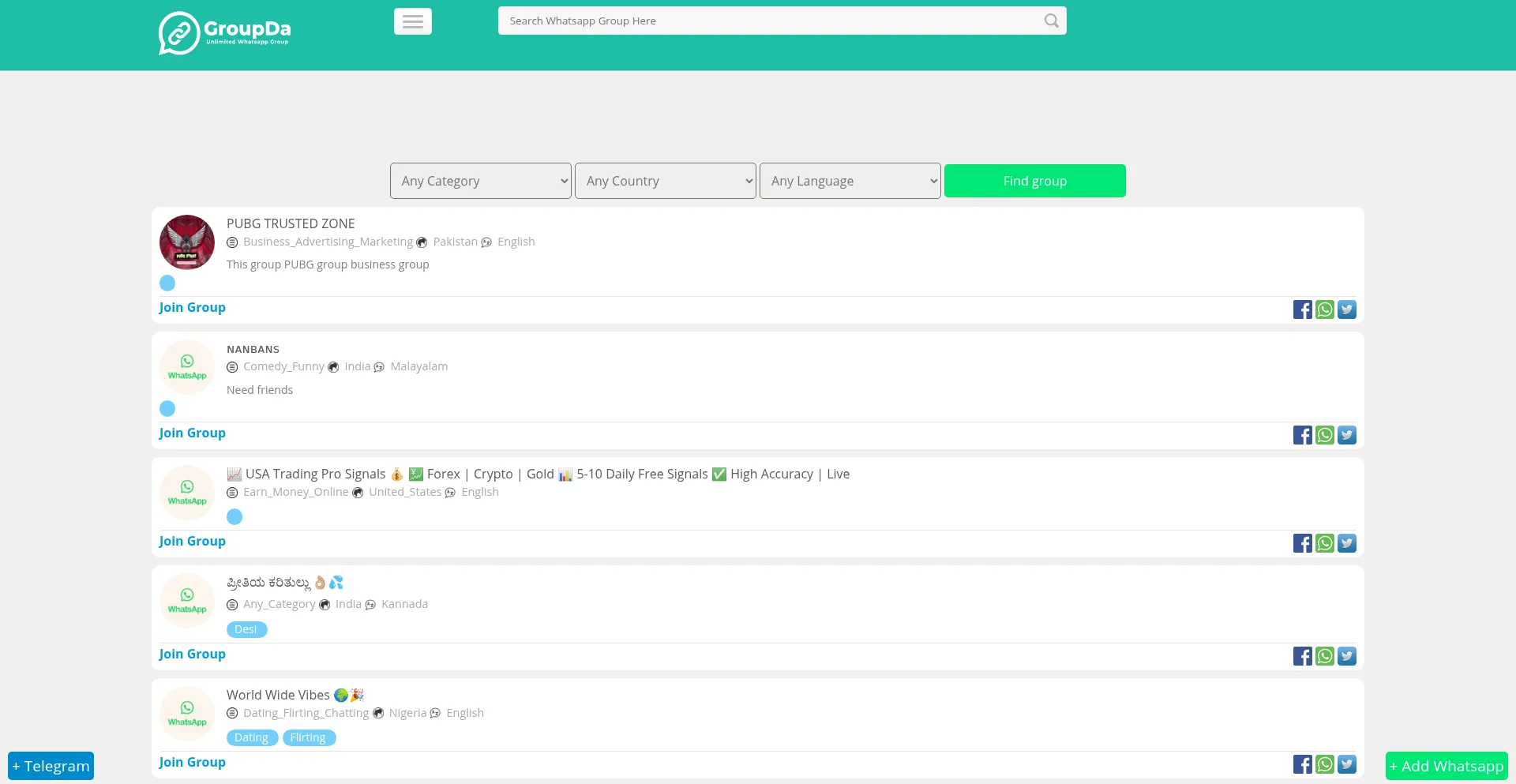Join the NANBANS group
1516x784 pixels.
point(192,433)
